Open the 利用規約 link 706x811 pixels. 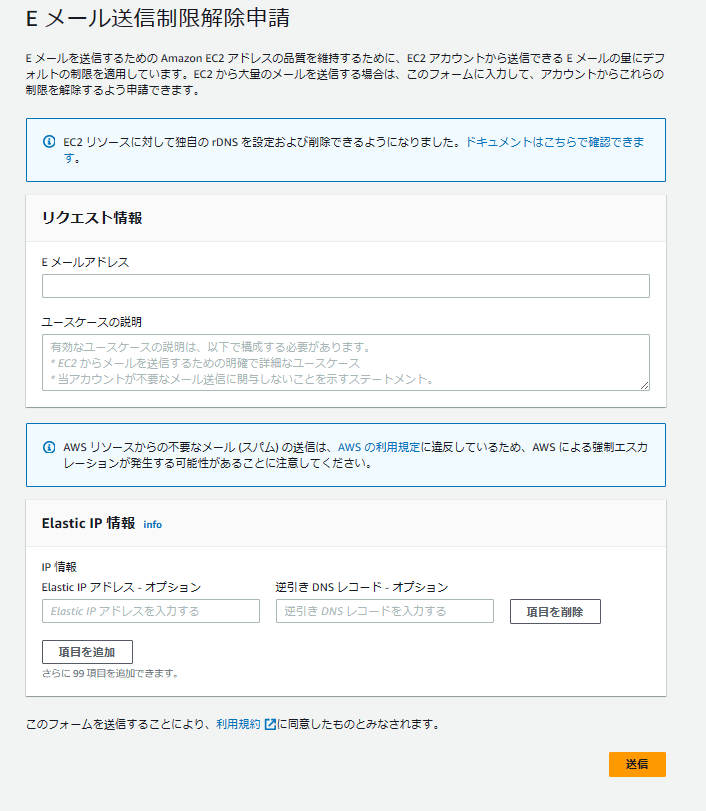click(x=238, y=724)
